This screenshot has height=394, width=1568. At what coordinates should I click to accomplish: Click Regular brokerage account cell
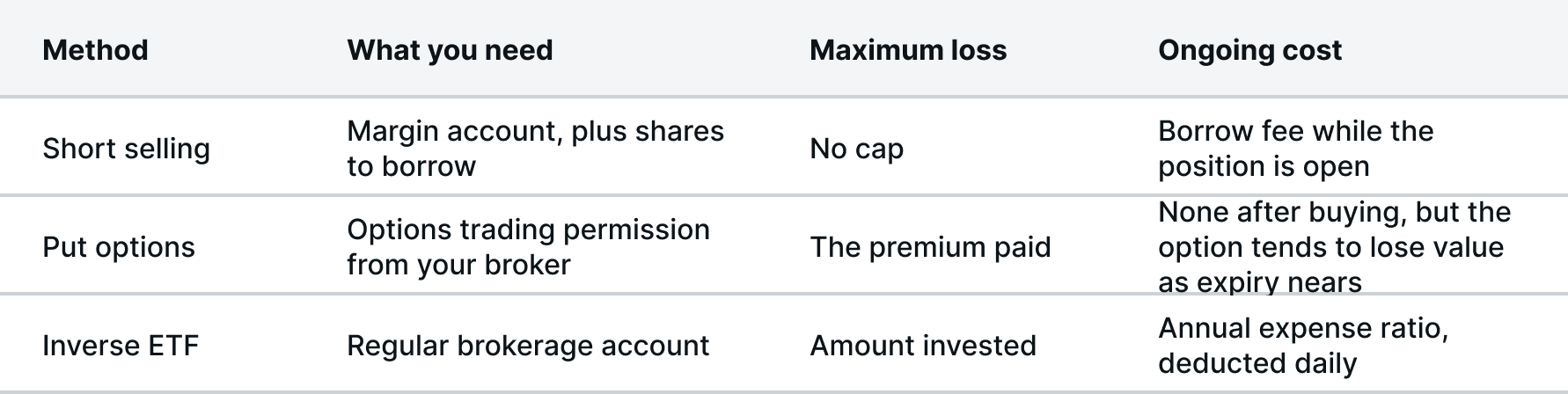coord(528,346)
